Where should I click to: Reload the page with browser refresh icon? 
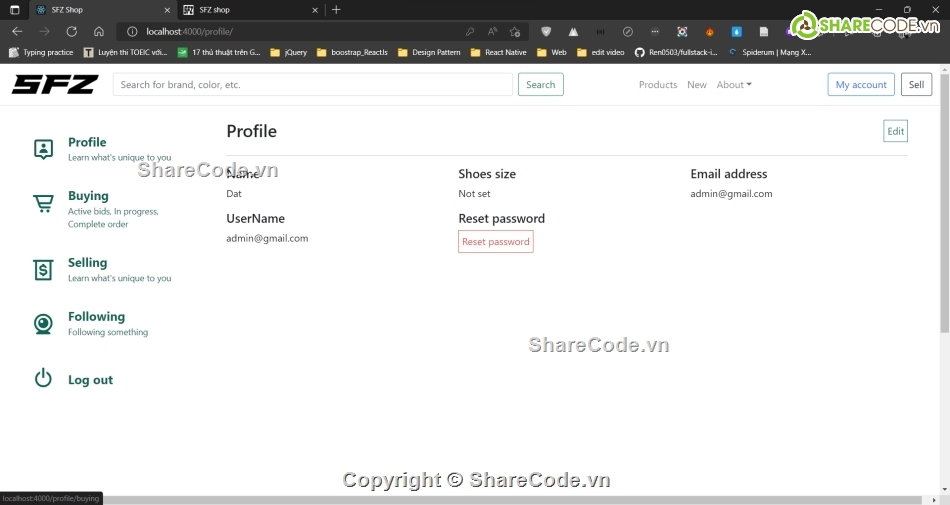point(71,31)
